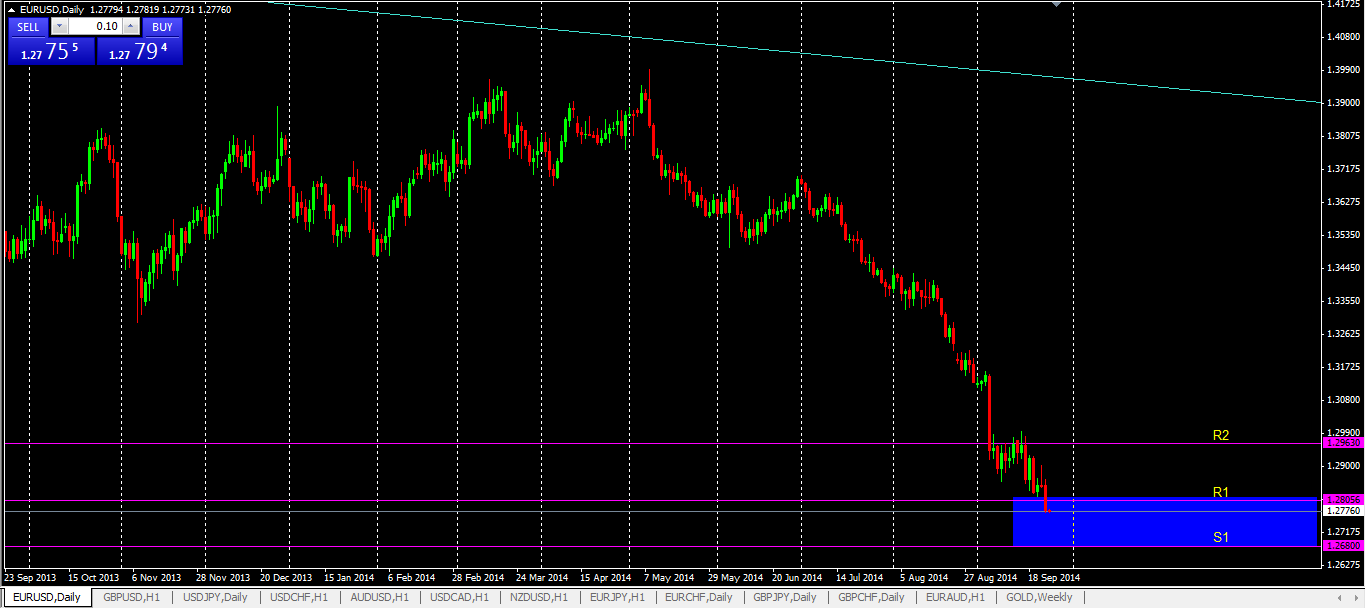
Task: Switch to the NZDUSD,H1 chart tab
Action: pos(540,597)
